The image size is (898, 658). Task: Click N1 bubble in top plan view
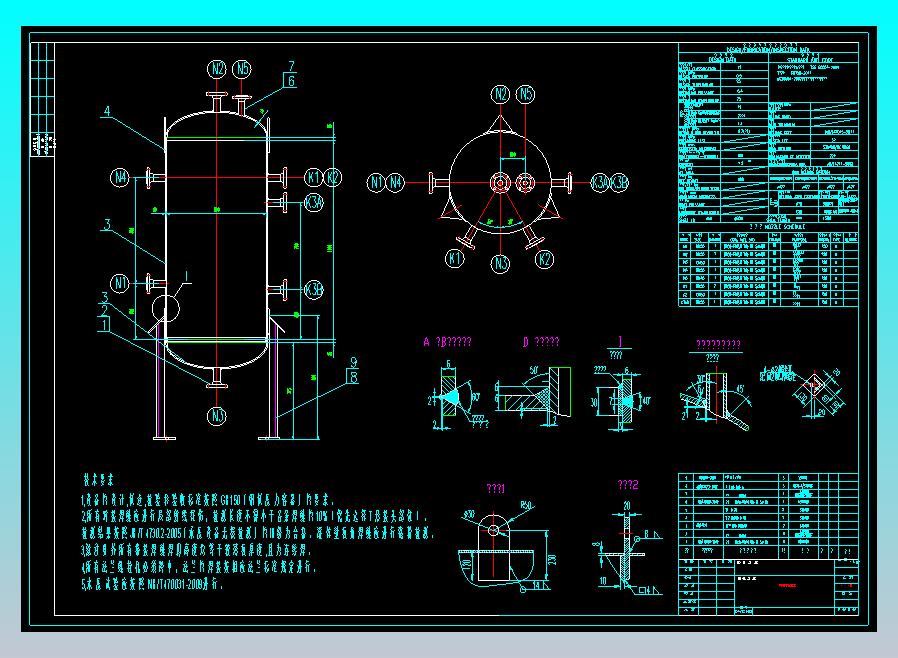376,183
